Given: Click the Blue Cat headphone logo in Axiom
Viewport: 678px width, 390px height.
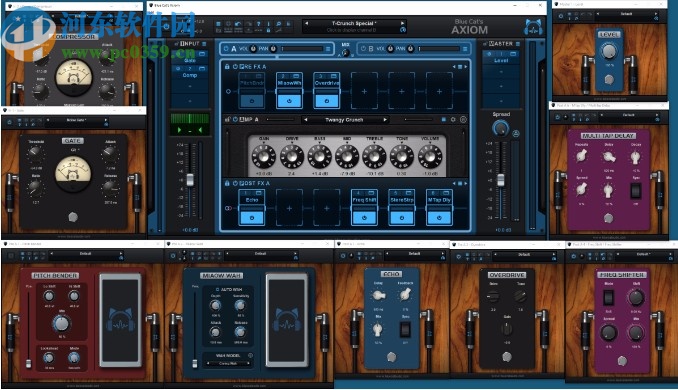Looking at the screenshot, I should coord(533,27).
